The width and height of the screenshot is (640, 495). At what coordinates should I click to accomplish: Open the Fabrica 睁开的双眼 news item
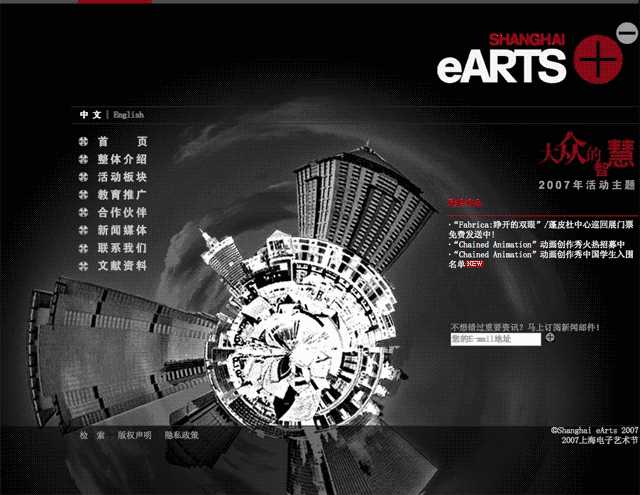click(541, 230)
